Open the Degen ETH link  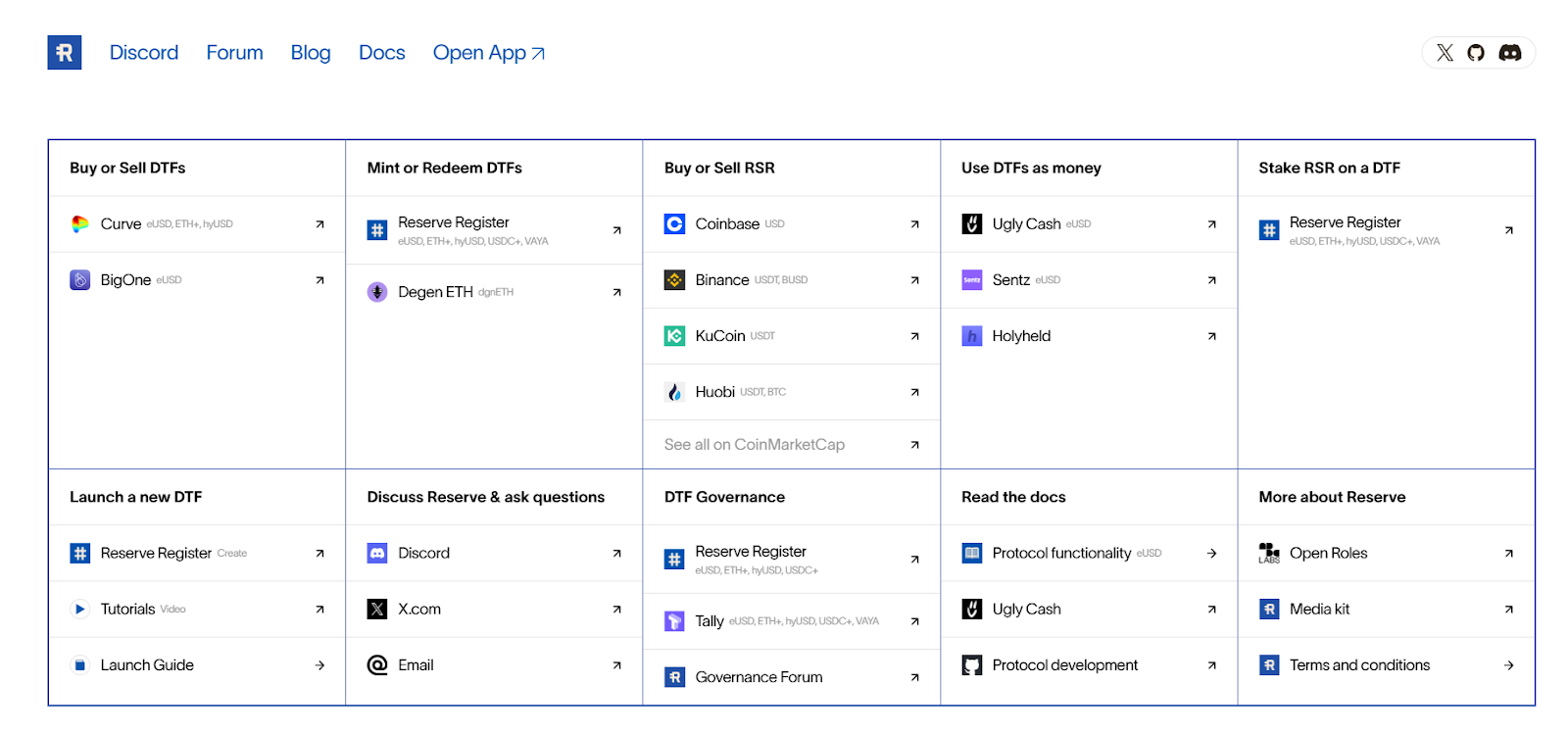click(x=494, y=292)
